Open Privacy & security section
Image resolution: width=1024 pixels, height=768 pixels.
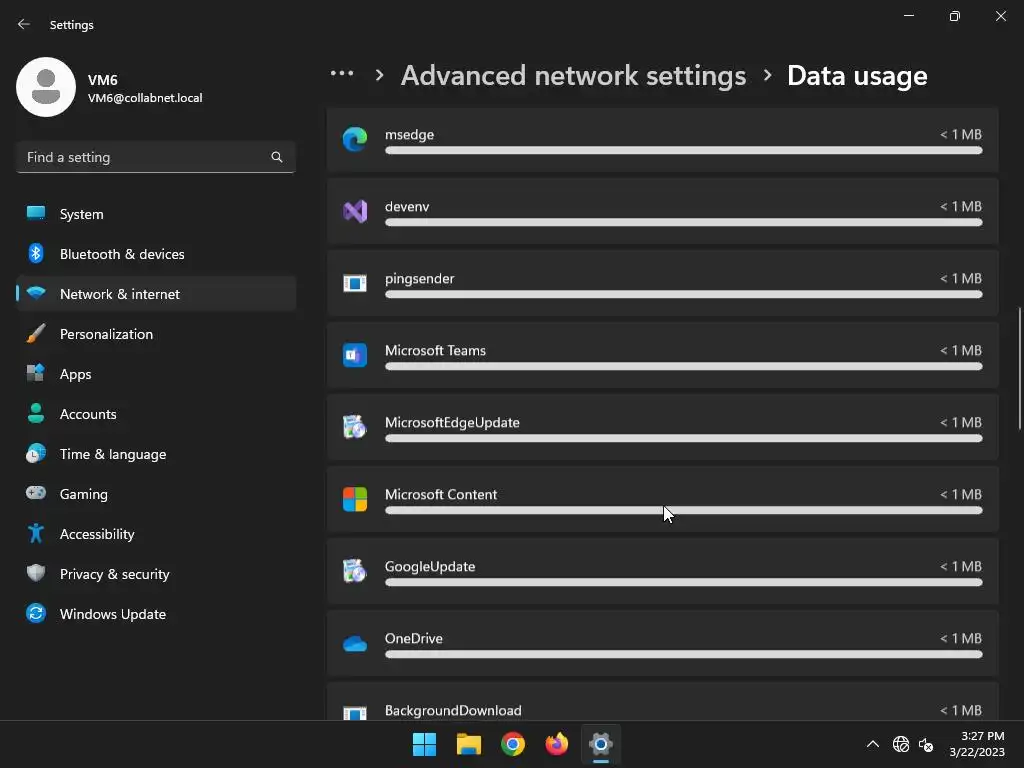114,574
